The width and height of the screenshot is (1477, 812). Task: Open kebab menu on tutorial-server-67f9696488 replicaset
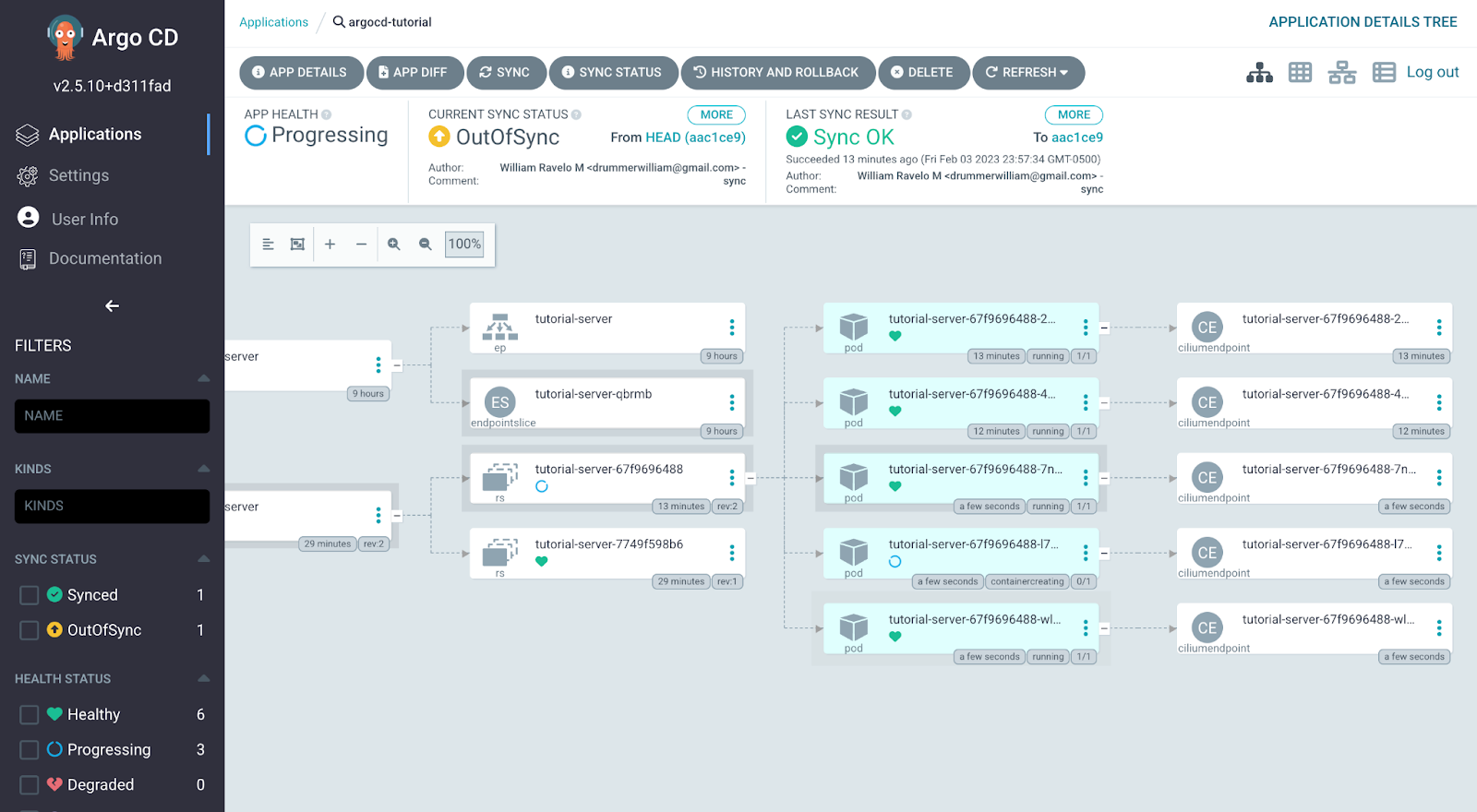(732, 477)
